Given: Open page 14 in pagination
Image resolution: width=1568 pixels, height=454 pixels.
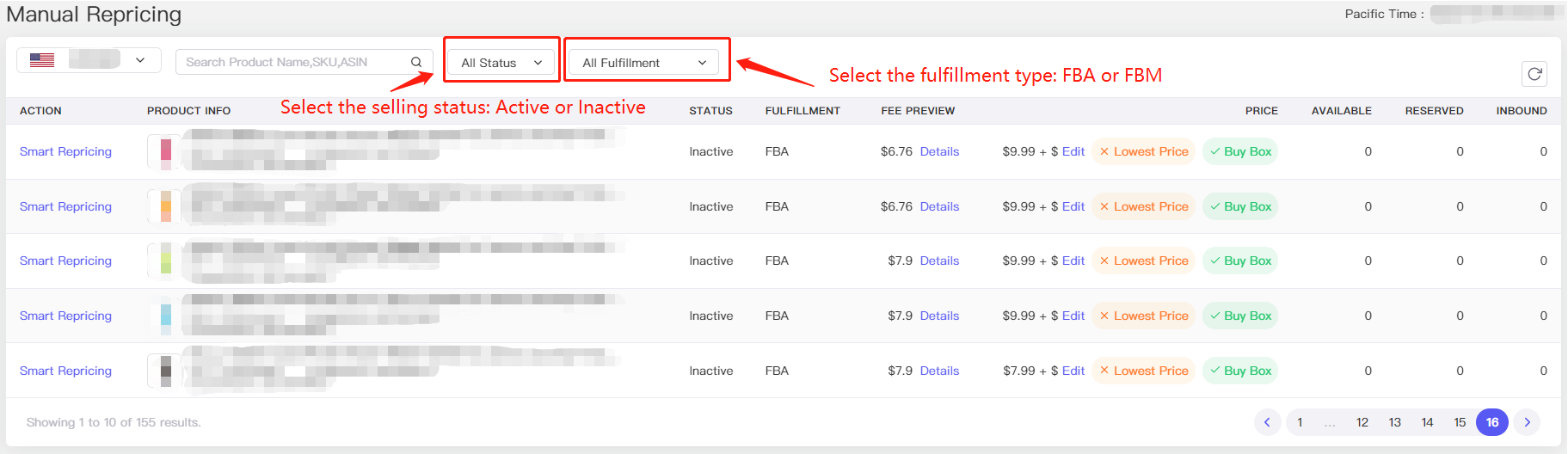Looking at the screenshot, I should tap(1428, 422).
